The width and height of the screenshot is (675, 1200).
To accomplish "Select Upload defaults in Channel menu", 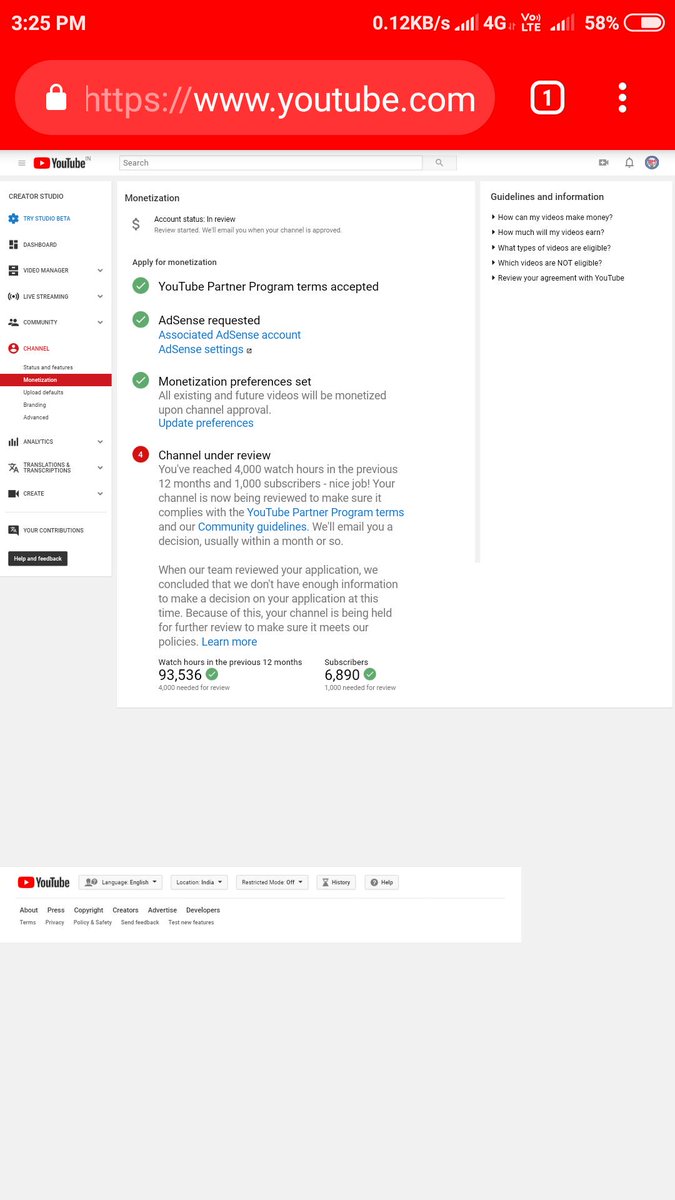I will [43, 392].
